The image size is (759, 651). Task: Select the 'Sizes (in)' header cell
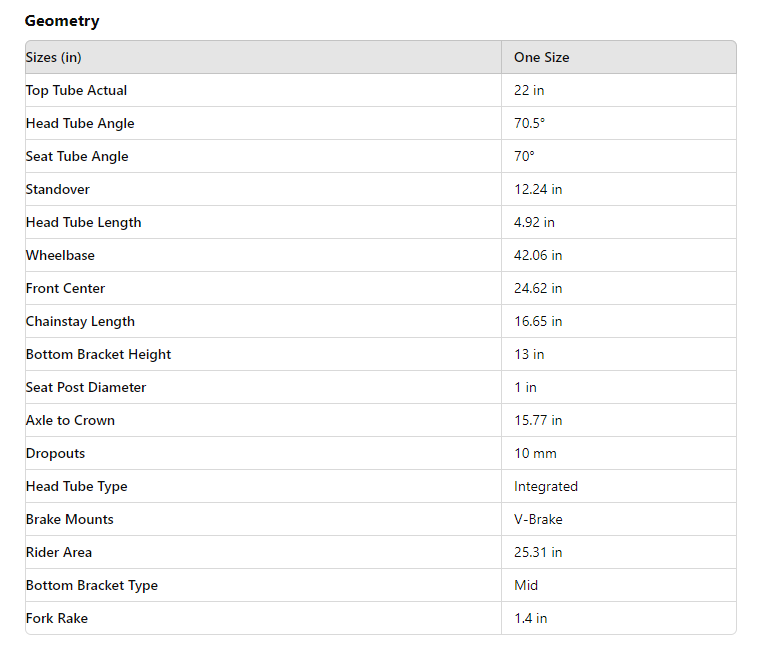point(54,57)
